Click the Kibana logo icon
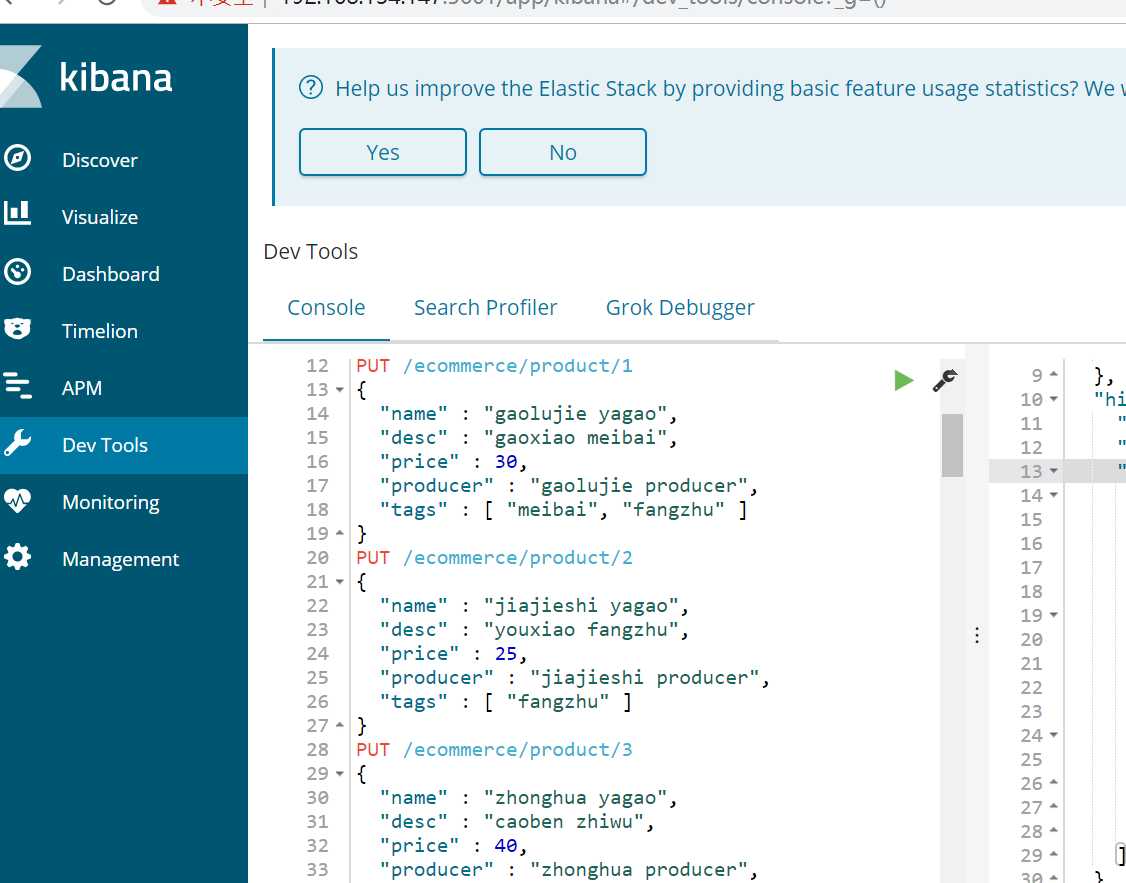 tap(19, 77)
